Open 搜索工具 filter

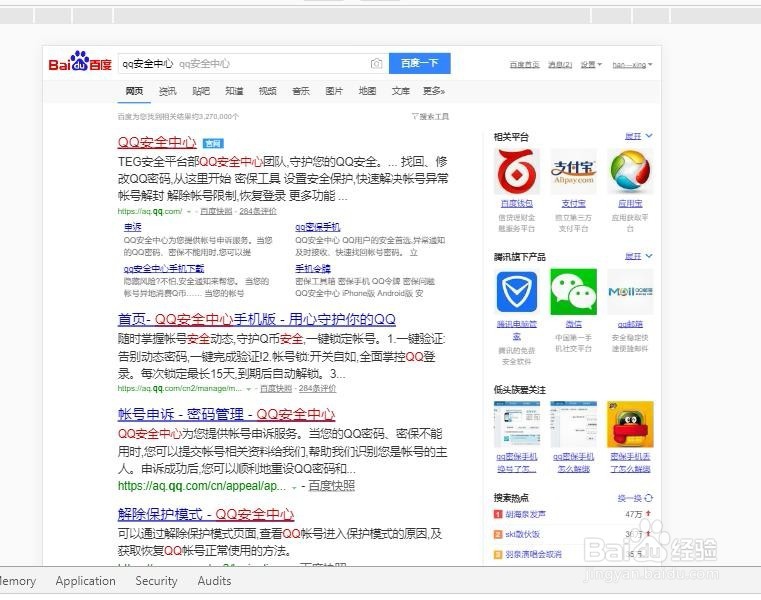tap(430, 117)
